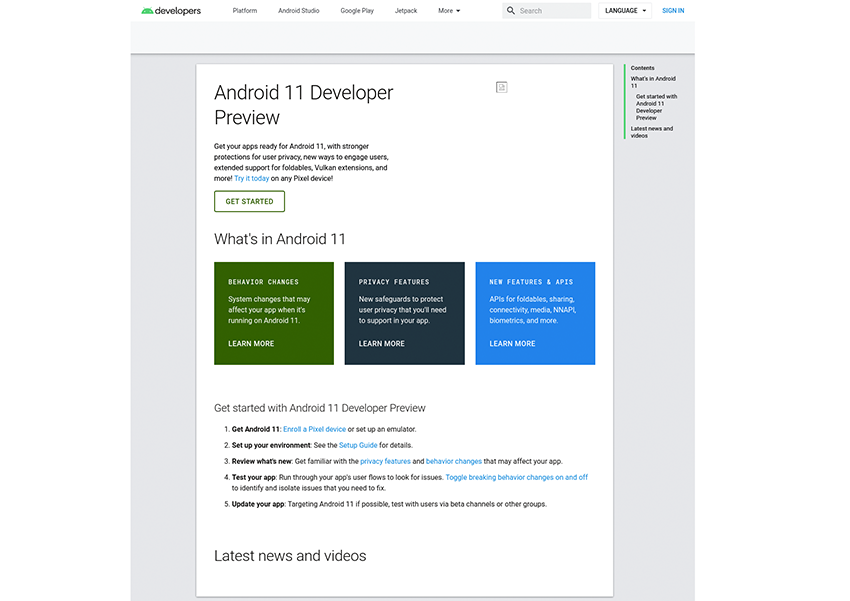Click the broken image icon beside the title
Image resolution: width=850 pixels, height=601 pixels.
tap(501, 87)
